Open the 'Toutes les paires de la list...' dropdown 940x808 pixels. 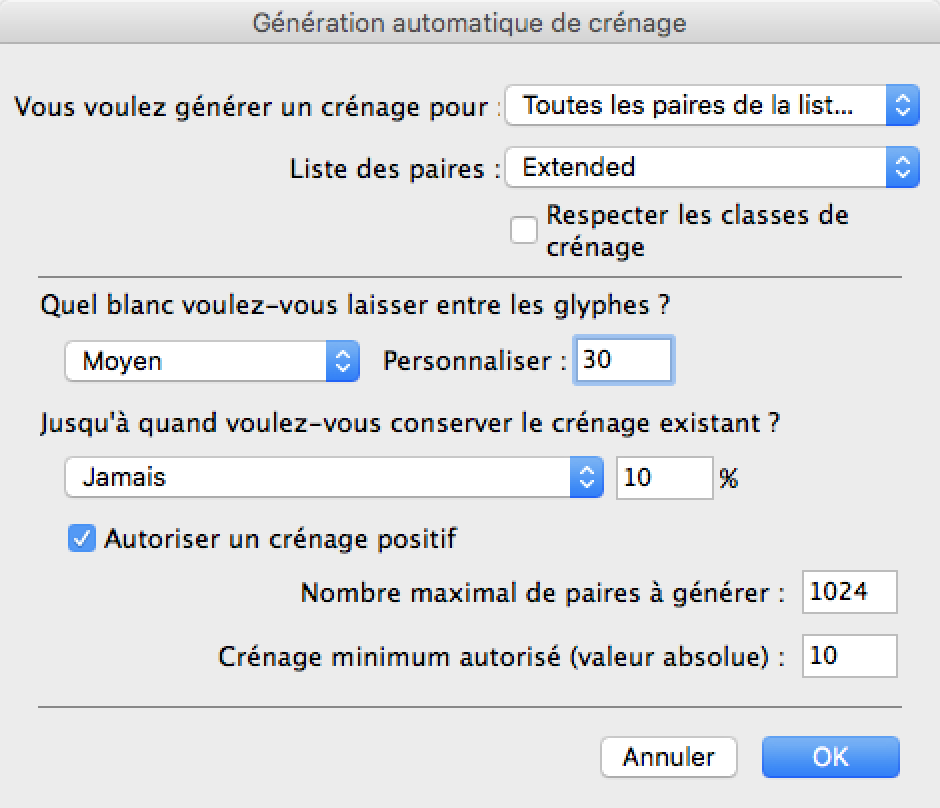[711, 106]
